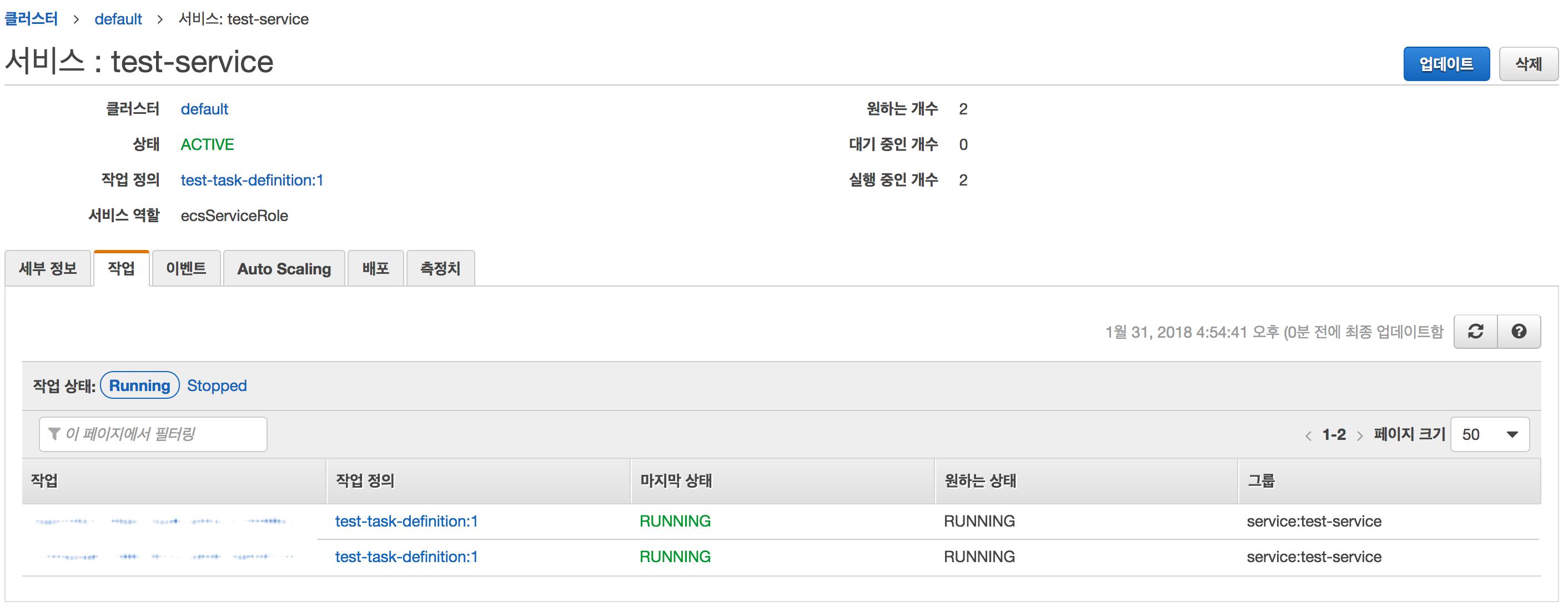
Task: Open the 이벤트 tab
Action: (186, 269)
